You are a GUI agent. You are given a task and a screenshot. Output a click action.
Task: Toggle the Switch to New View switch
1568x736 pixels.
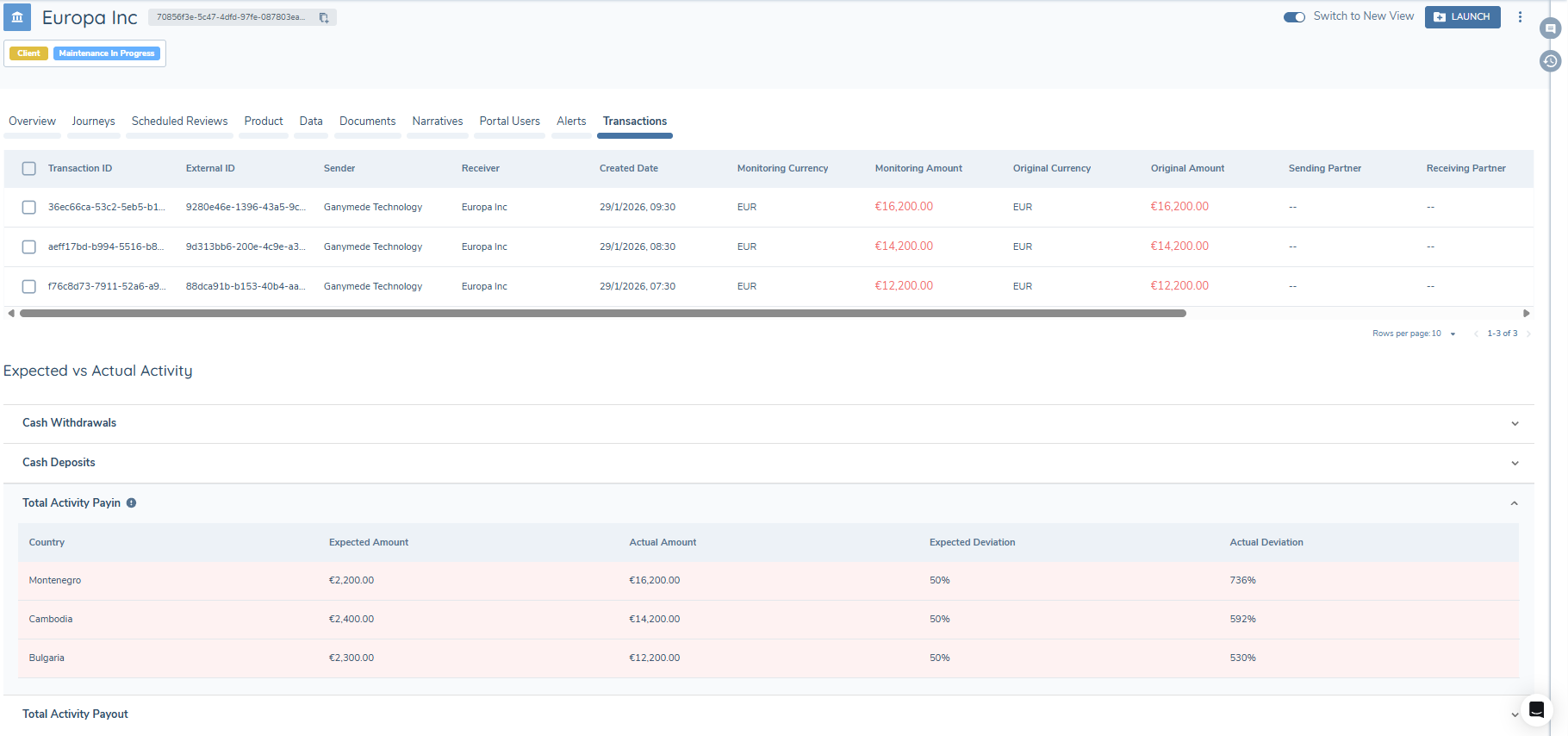pyautogui.click(x=1294, y=17)
